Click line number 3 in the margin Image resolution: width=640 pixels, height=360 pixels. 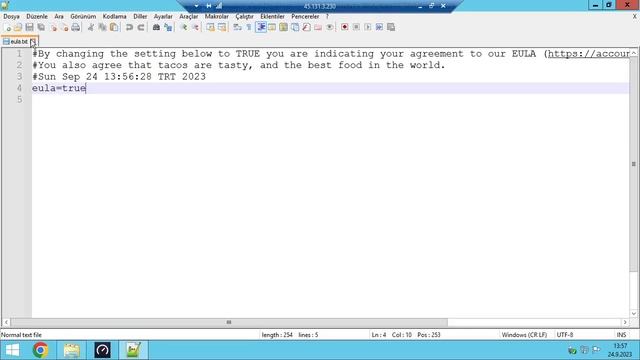19,77
